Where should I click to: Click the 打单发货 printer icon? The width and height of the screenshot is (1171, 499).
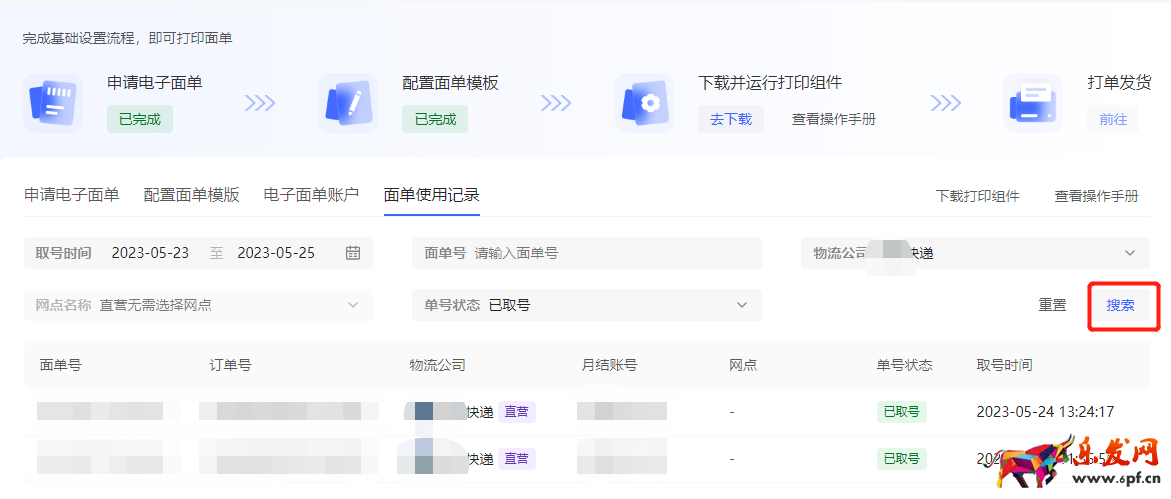pyautogui.click(x=1033, y=103)
